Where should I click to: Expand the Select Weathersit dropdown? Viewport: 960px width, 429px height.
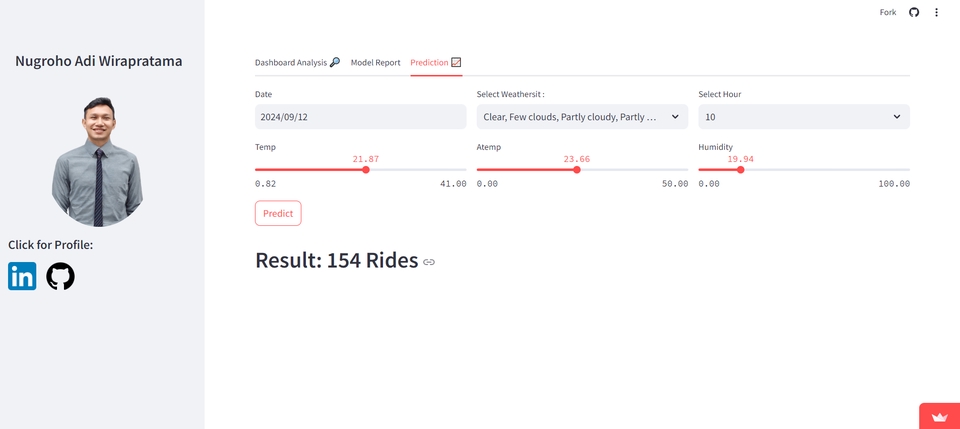(x=581, y=117)
